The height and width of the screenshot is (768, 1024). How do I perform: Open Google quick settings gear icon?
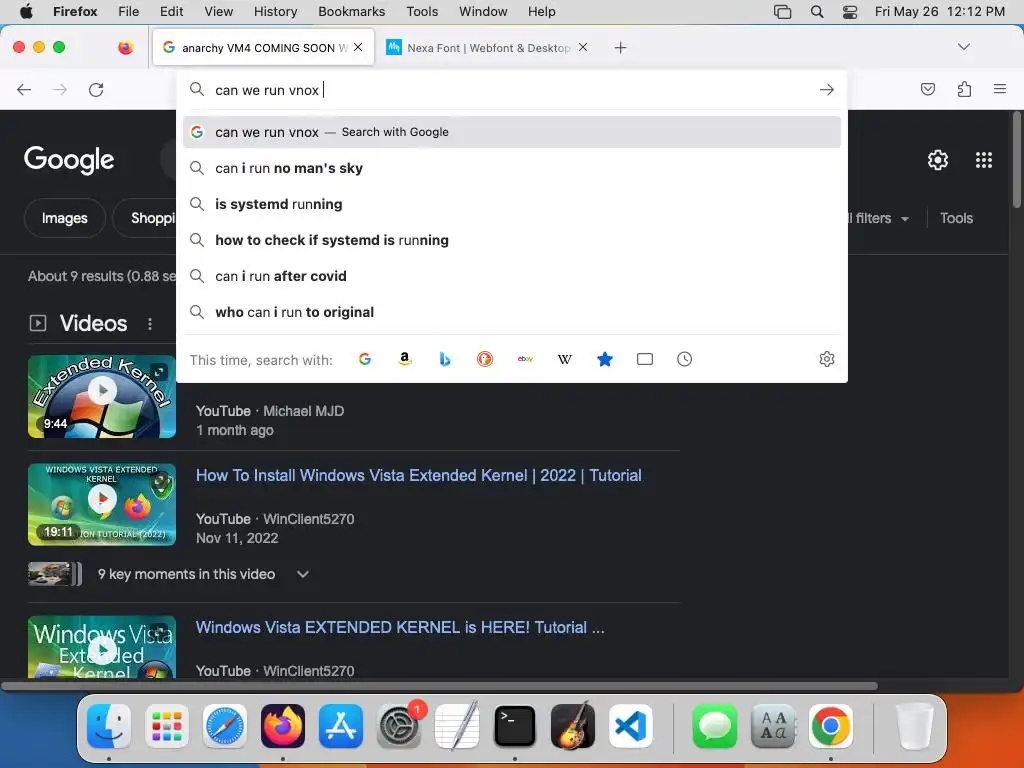point(938,160)
